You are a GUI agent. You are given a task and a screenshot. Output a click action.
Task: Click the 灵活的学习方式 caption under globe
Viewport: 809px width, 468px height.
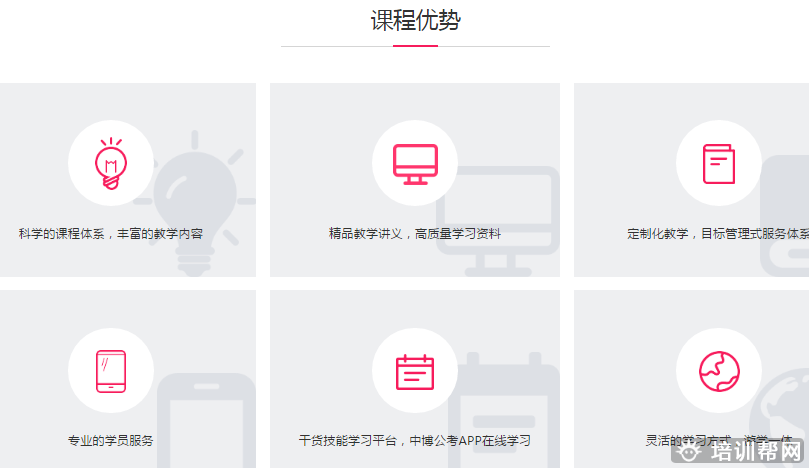(690, 440)
